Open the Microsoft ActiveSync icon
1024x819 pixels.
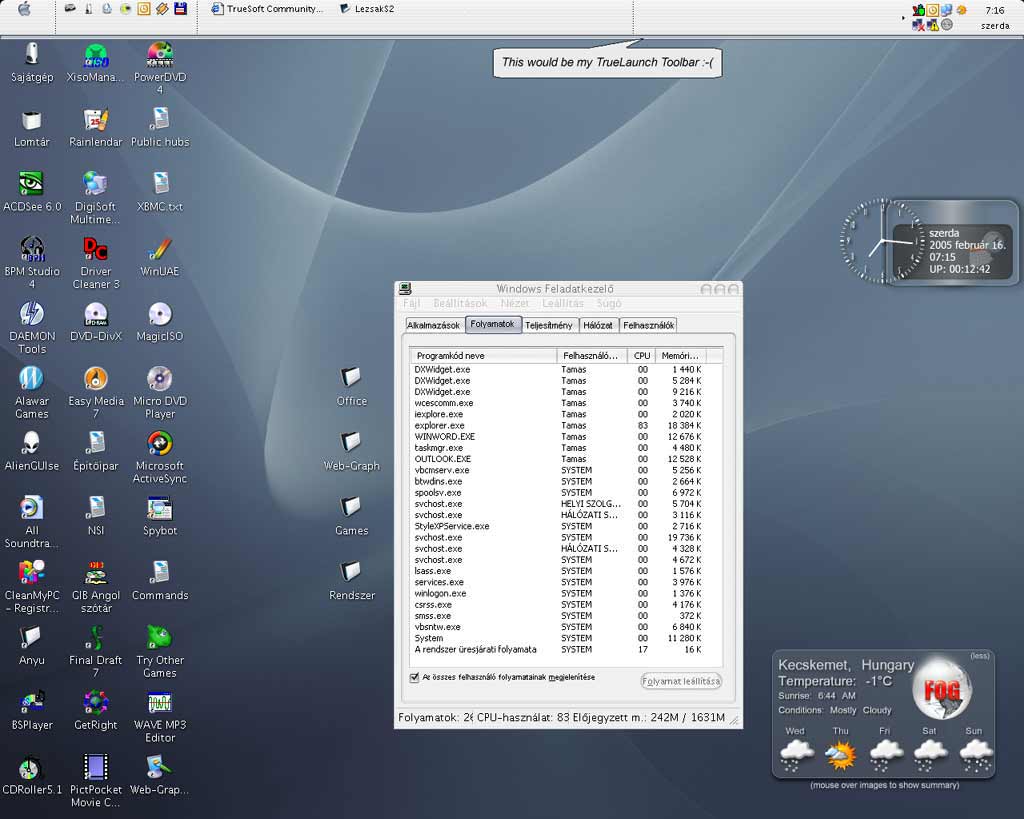pyautogui.click(x=159, y=444)
